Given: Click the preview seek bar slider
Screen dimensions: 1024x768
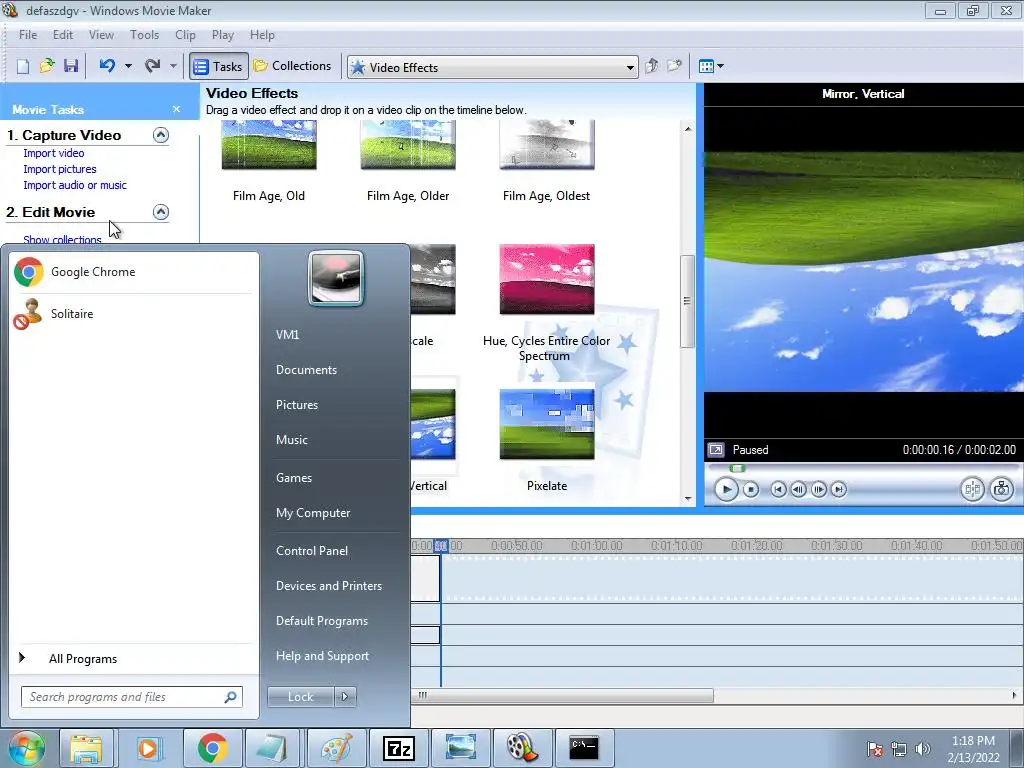Looking at the screenshot, I should (737, 468).
